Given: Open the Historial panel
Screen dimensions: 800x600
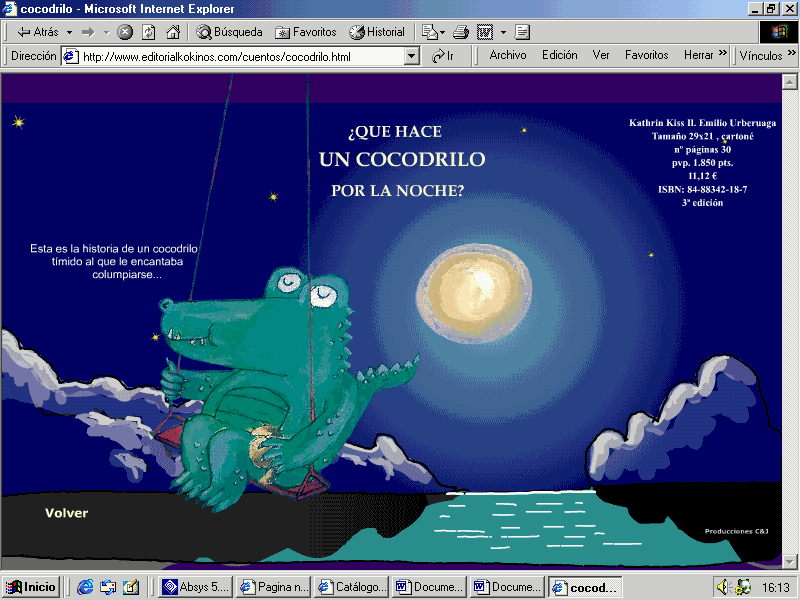Looking at the screenshot, I should tap(377, 32).
